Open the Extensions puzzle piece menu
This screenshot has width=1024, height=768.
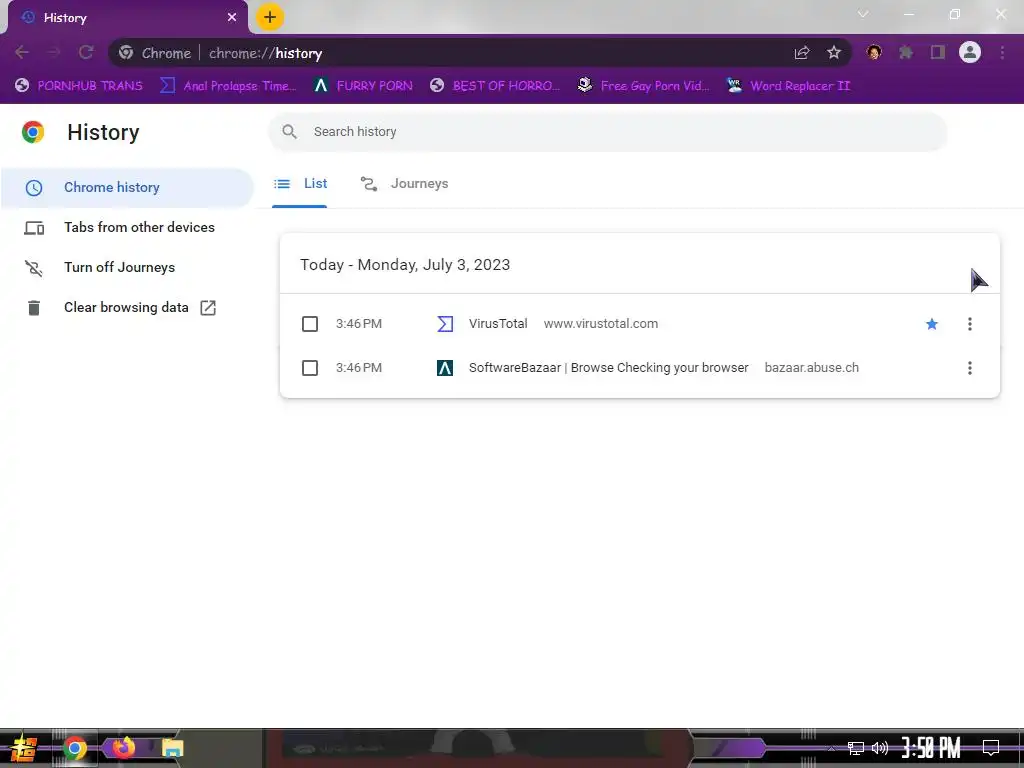906,52
